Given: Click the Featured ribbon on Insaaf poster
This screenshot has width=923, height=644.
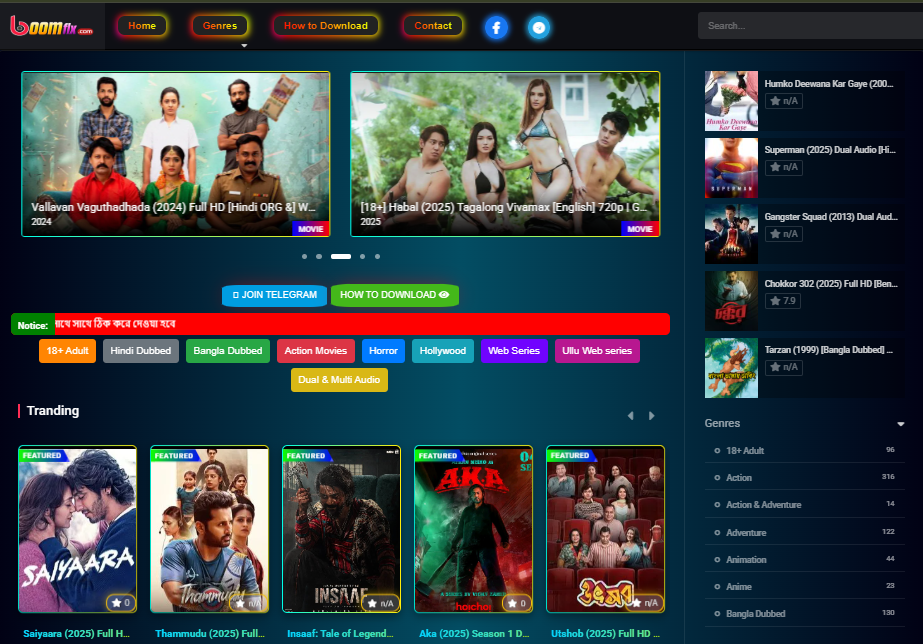Looking at the screenshot, I should tap(307, 456).
